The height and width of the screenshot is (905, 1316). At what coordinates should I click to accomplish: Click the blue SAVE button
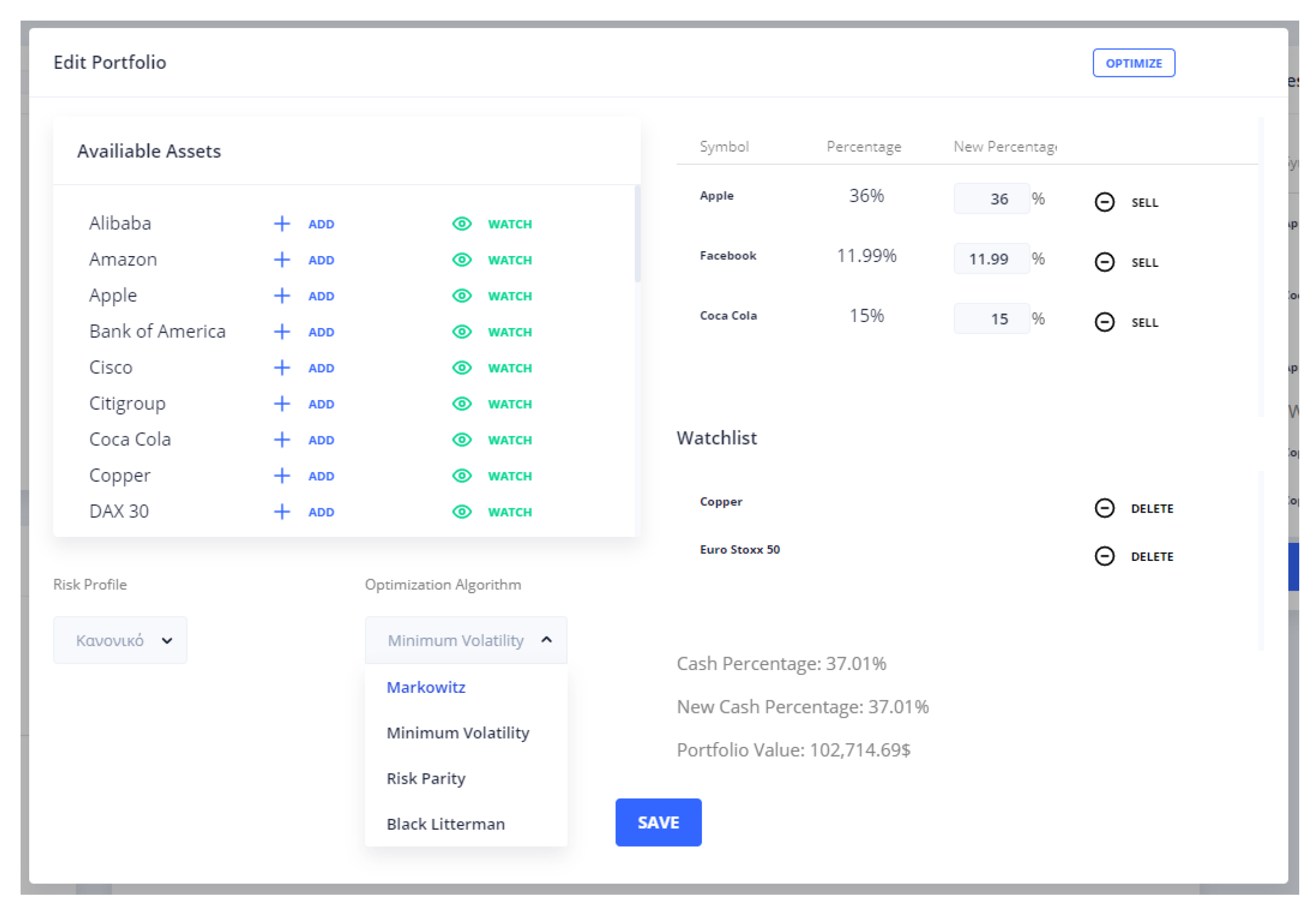(x=658, y=822)
